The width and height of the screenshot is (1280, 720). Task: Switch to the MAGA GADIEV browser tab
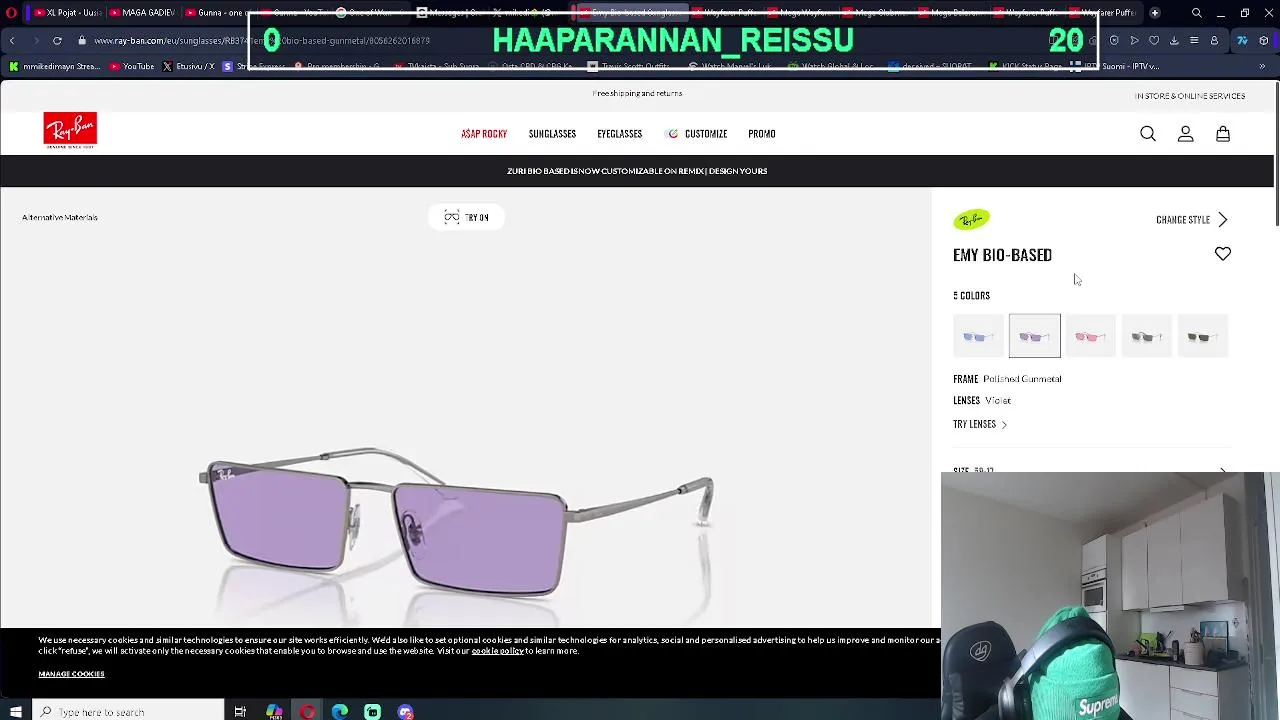coord(141,13)
